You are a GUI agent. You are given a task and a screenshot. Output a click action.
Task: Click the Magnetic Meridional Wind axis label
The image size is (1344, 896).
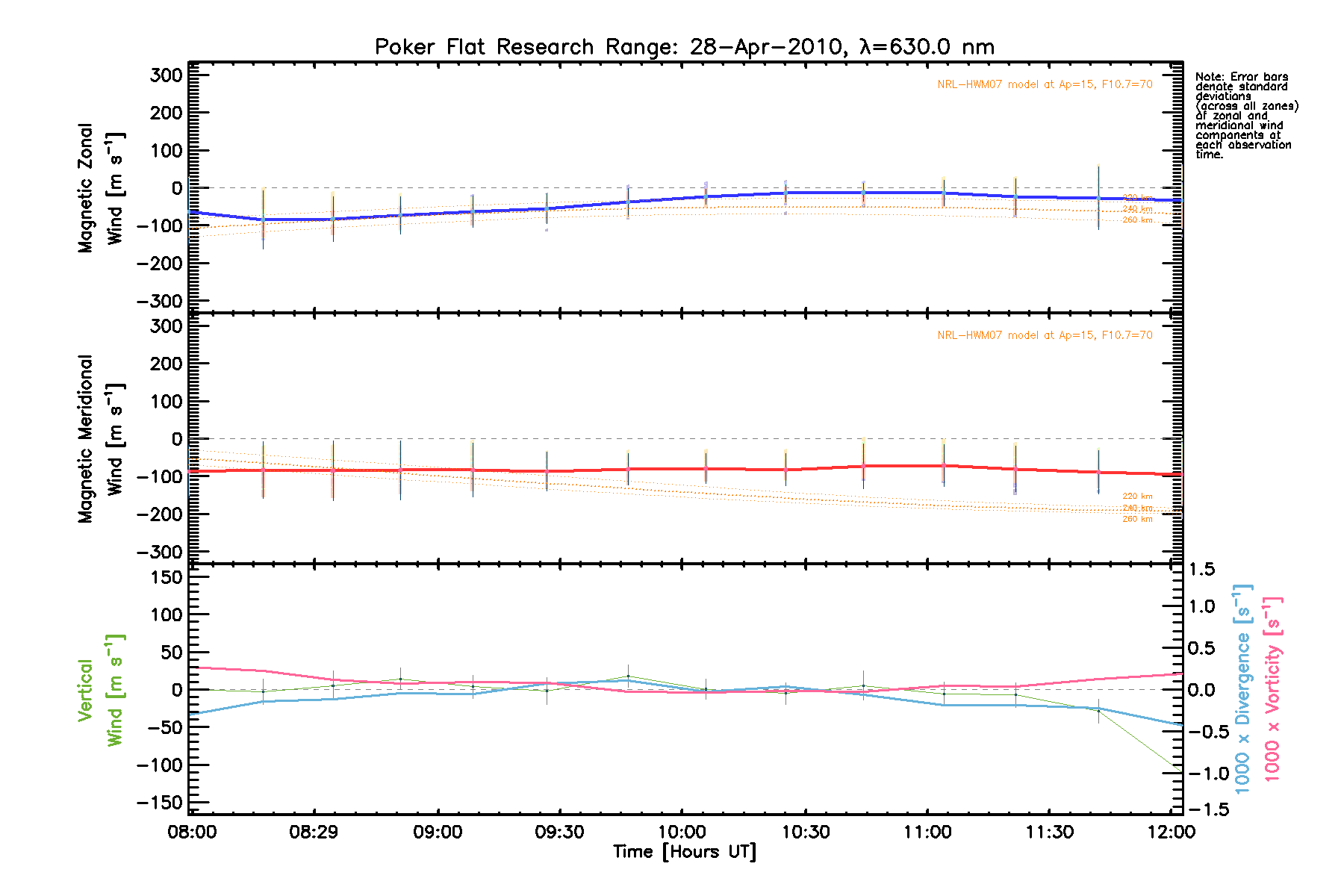click(x=101, y=439)
